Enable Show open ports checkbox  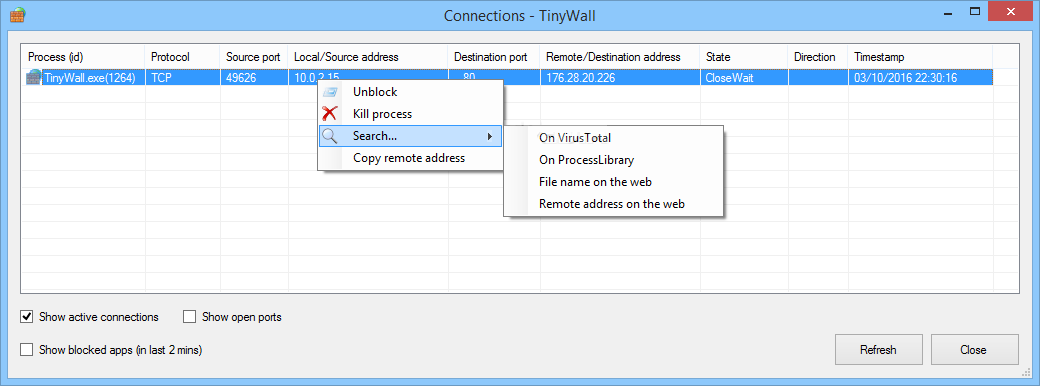point(190,317)
